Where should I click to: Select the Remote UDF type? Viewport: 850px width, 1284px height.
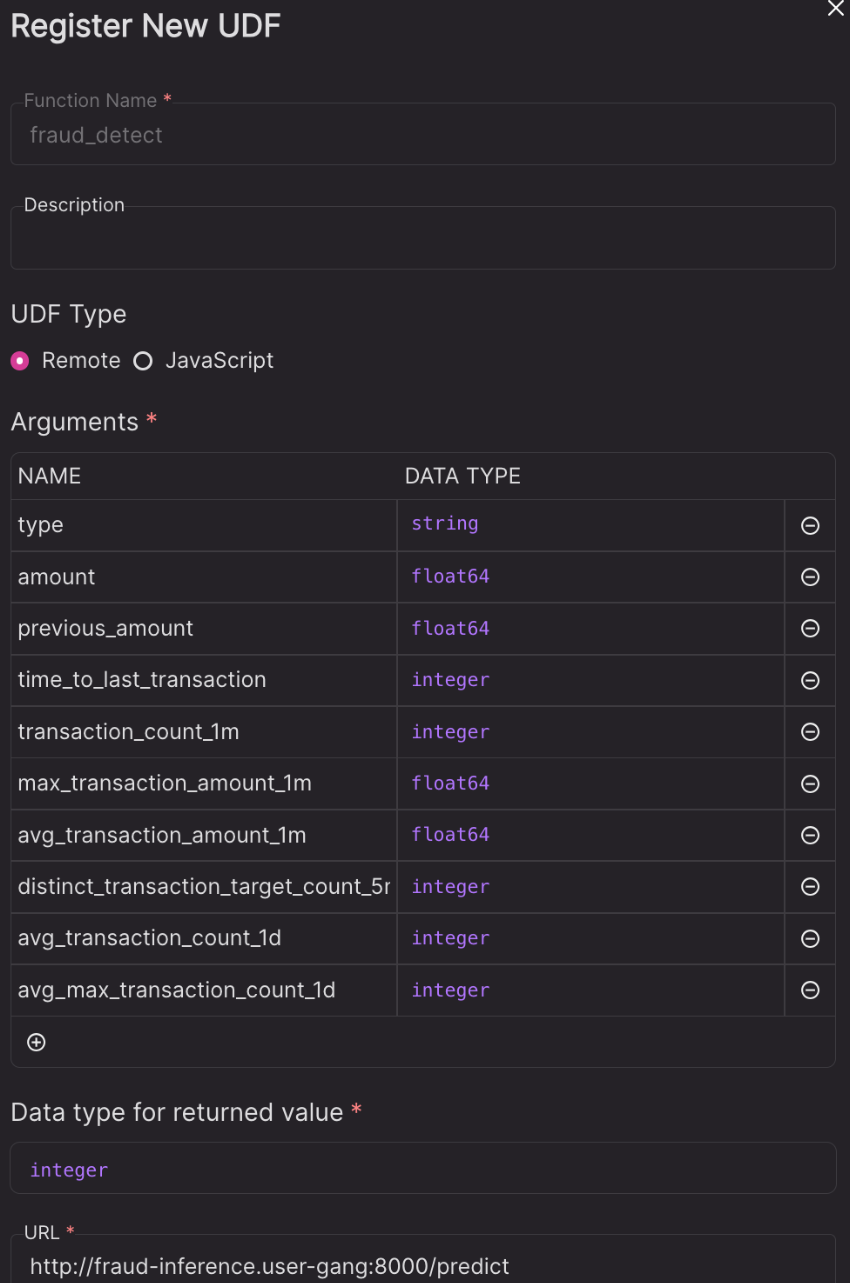[x=22, y=360]
